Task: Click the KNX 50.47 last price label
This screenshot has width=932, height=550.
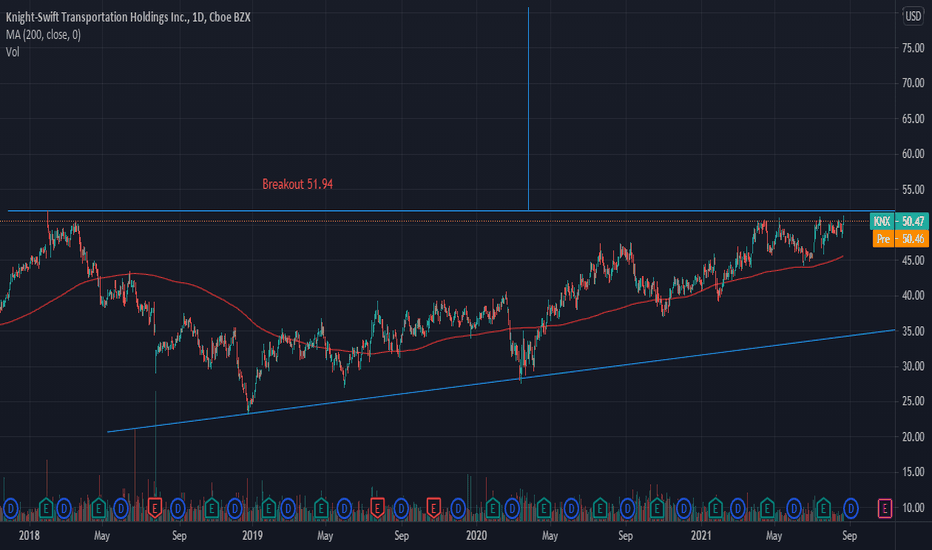Action: tap(899, 221)
